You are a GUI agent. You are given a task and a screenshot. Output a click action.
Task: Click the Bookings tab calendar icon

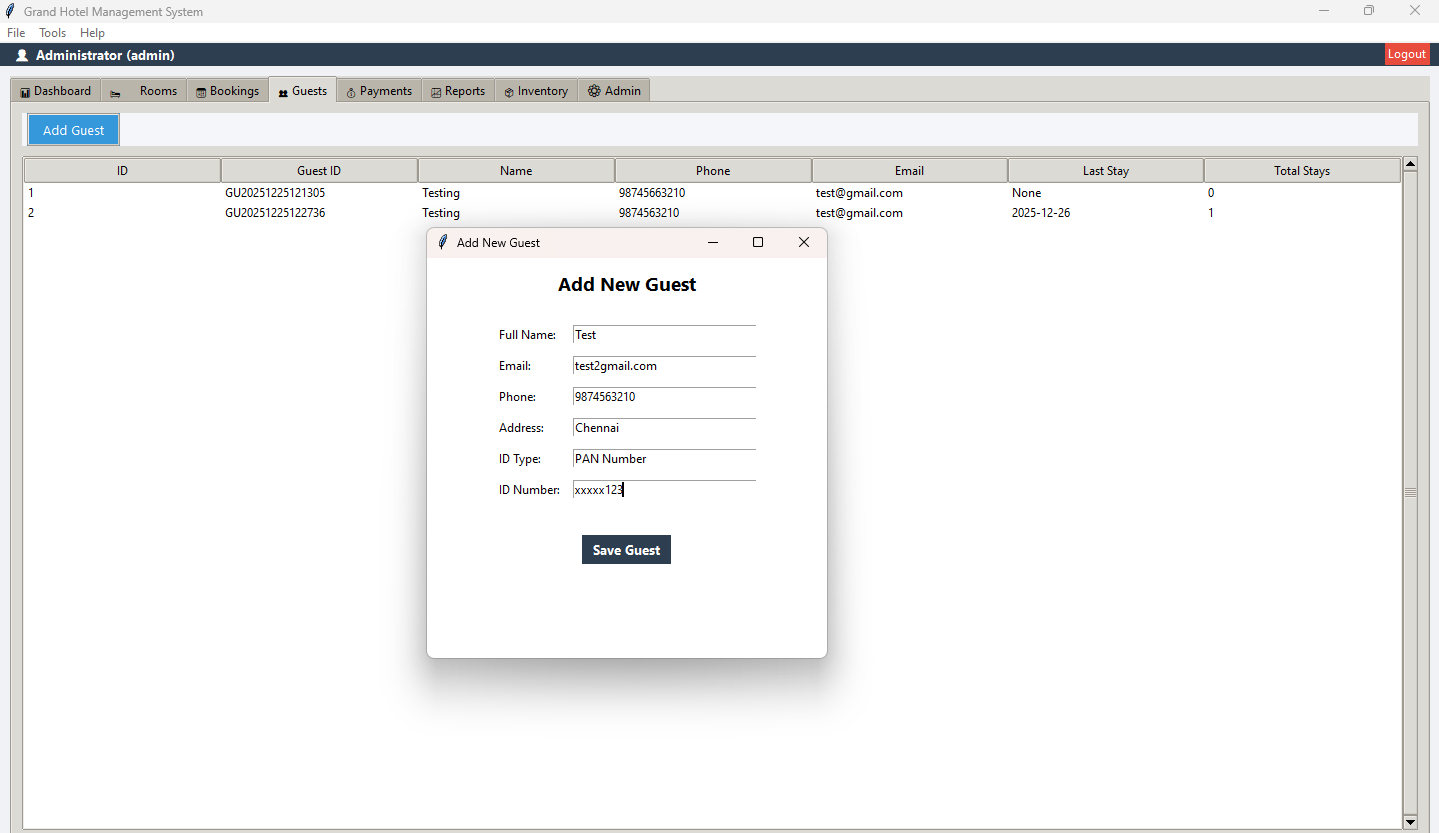201,92
